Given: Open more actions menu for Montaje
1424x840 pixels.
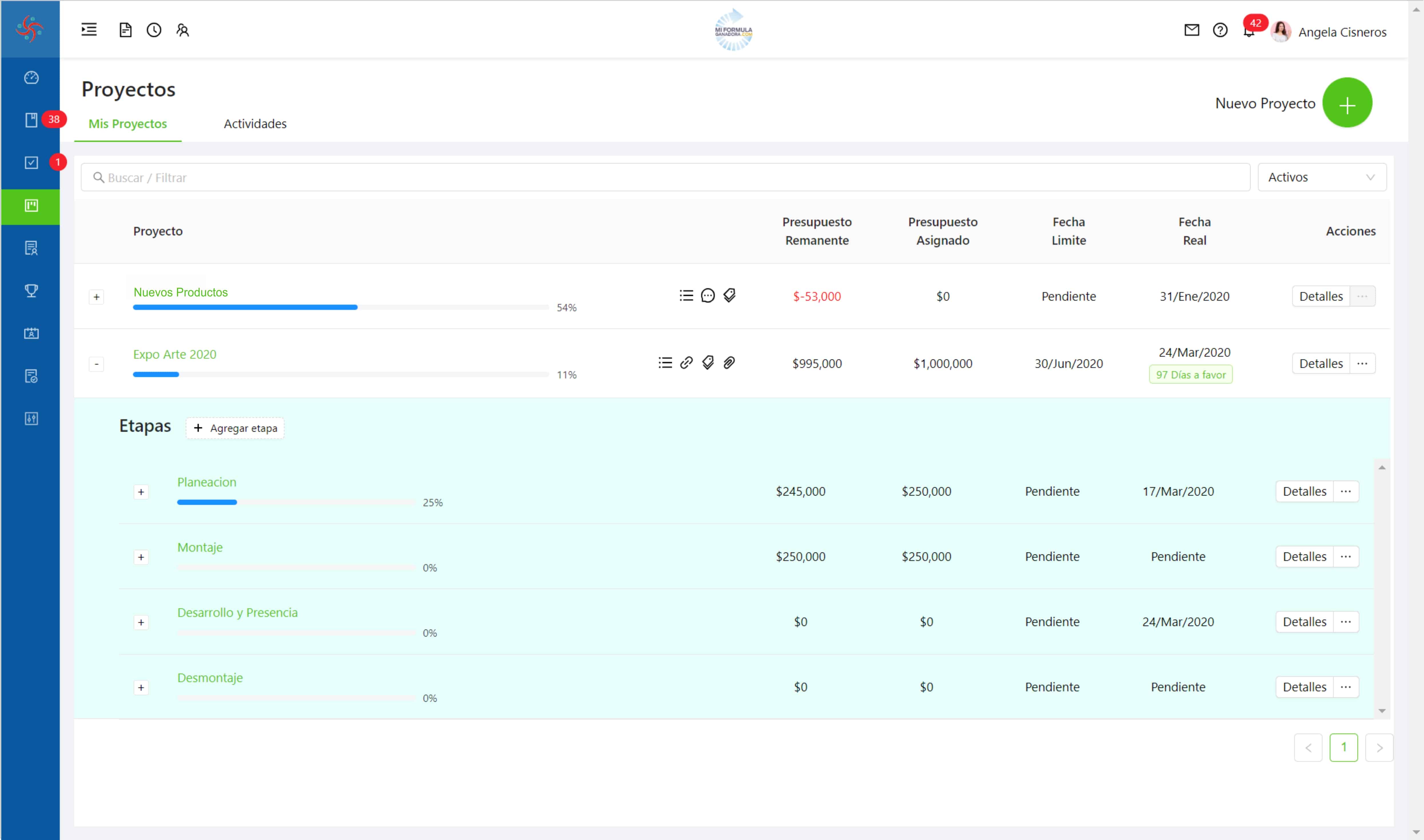Looking at the screenshot, I should 1346,556.
